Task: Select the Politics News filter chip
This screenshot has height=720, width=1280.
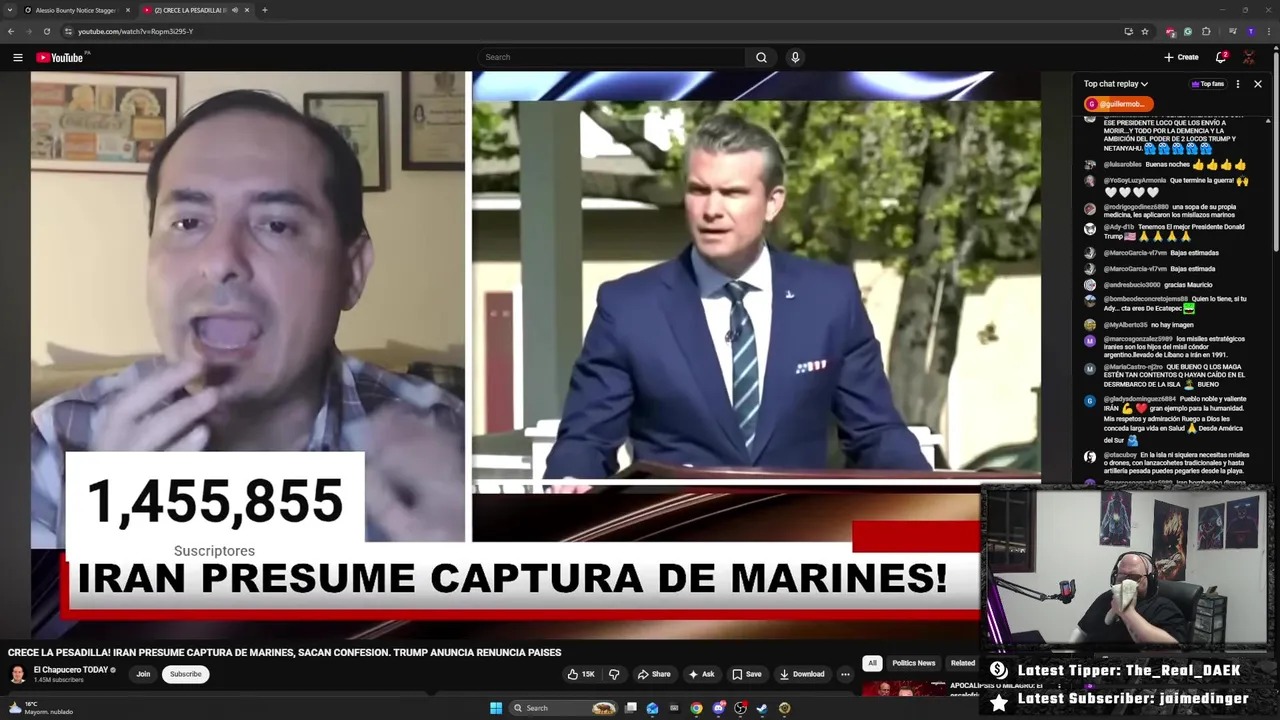Action: coord(914,663)
